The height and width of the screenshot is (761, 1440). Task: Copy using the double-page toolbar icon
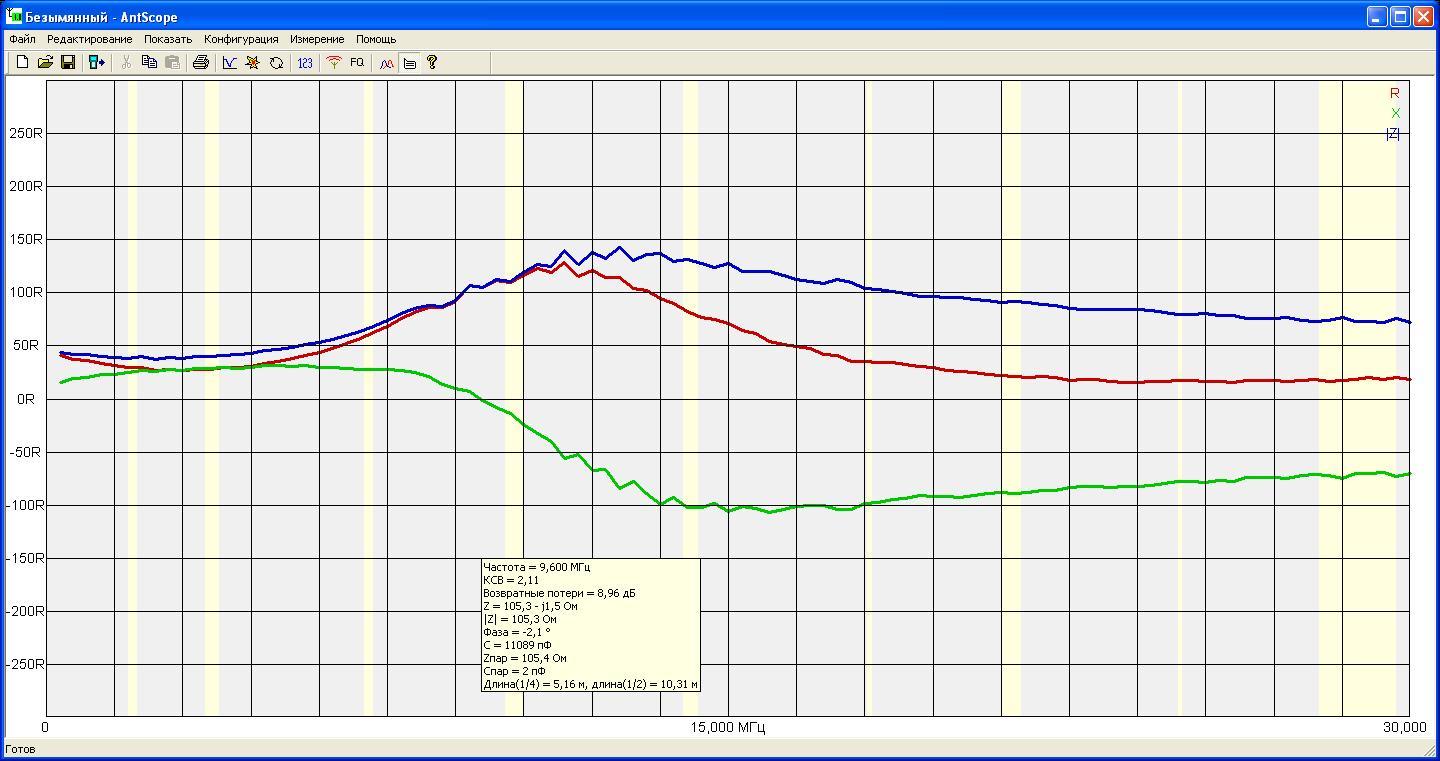coord(149,62)
